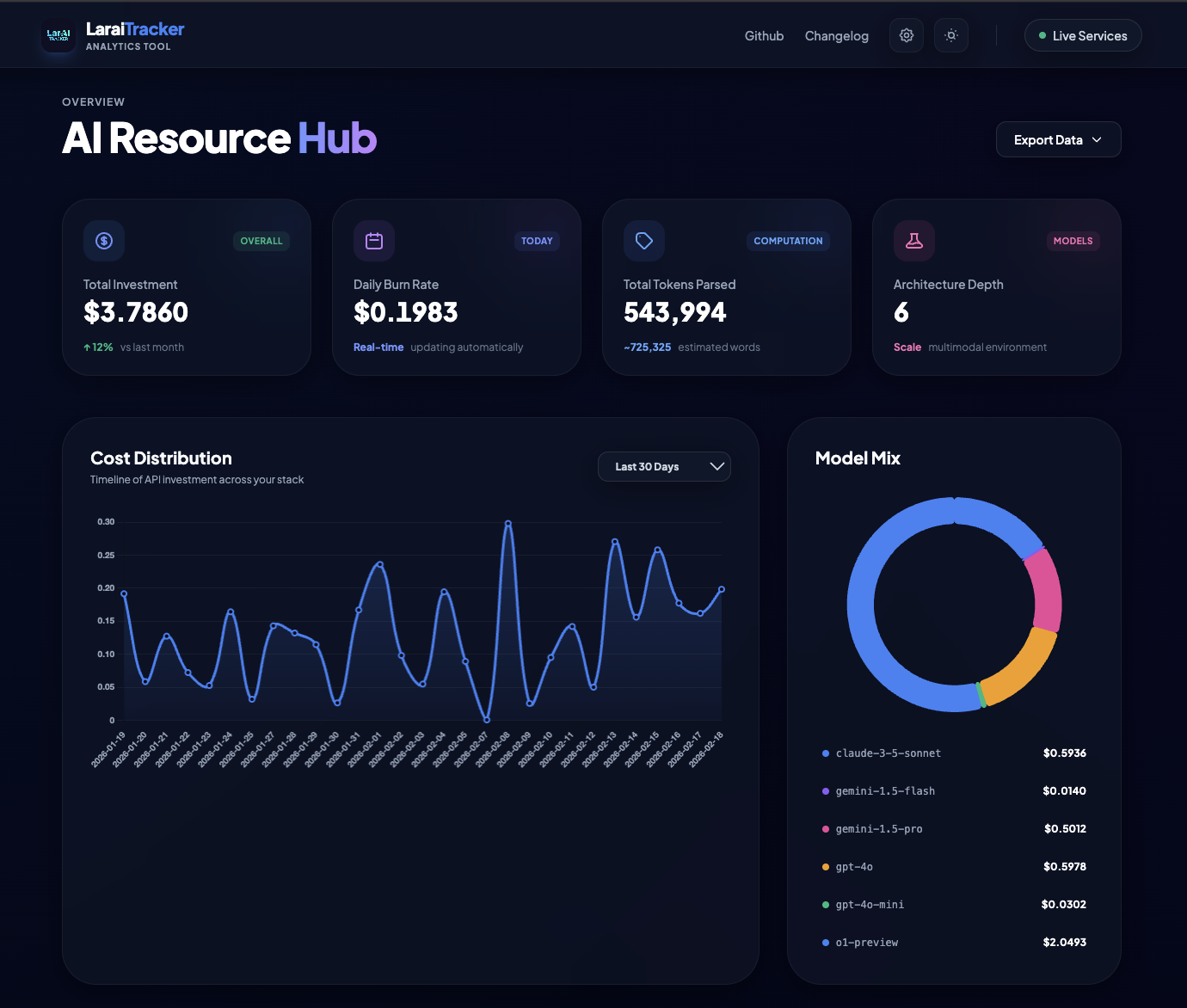This screenshot has width=1187, height=1008.
Task: Click the o1-preview legend entry
Action: (x=867, y=942)
